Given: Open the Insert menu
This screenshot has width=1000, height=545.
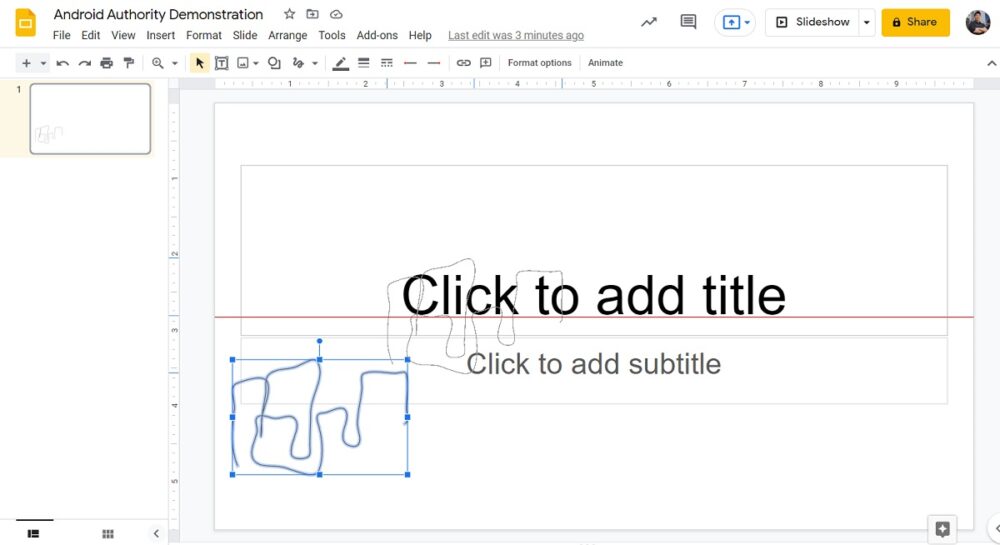Looking at the screenshot, I should pyautogui.click(x=160, y=35).
